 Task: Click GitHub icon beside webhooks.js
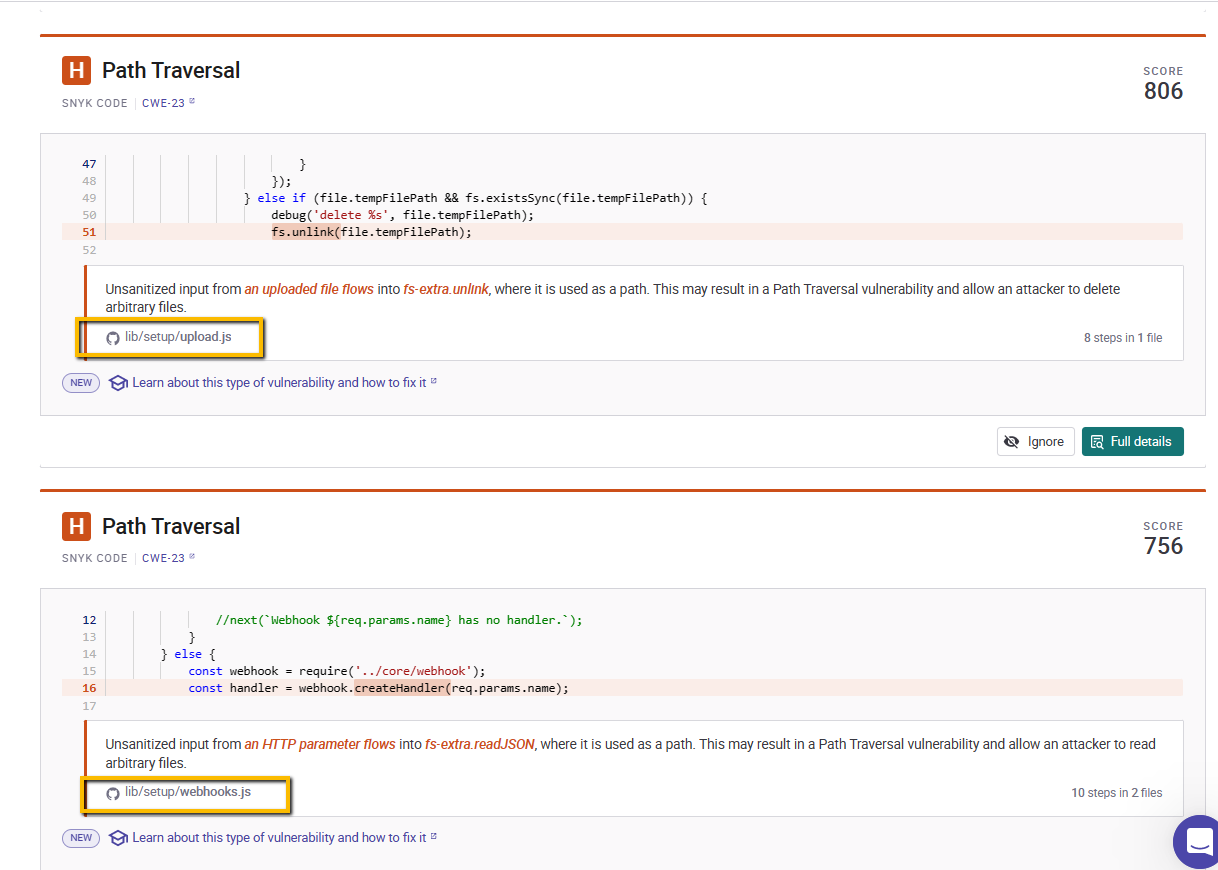click(x=113, y=793)
